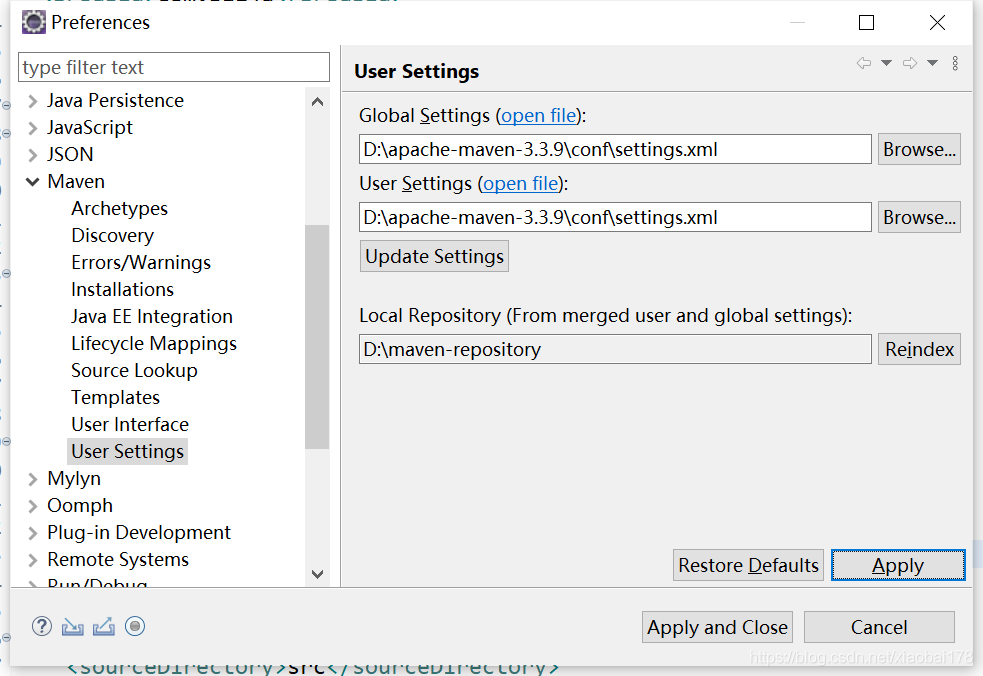Select the JSON category label
The width and height of the screenshot is (983, 676).
click(70, 155)
